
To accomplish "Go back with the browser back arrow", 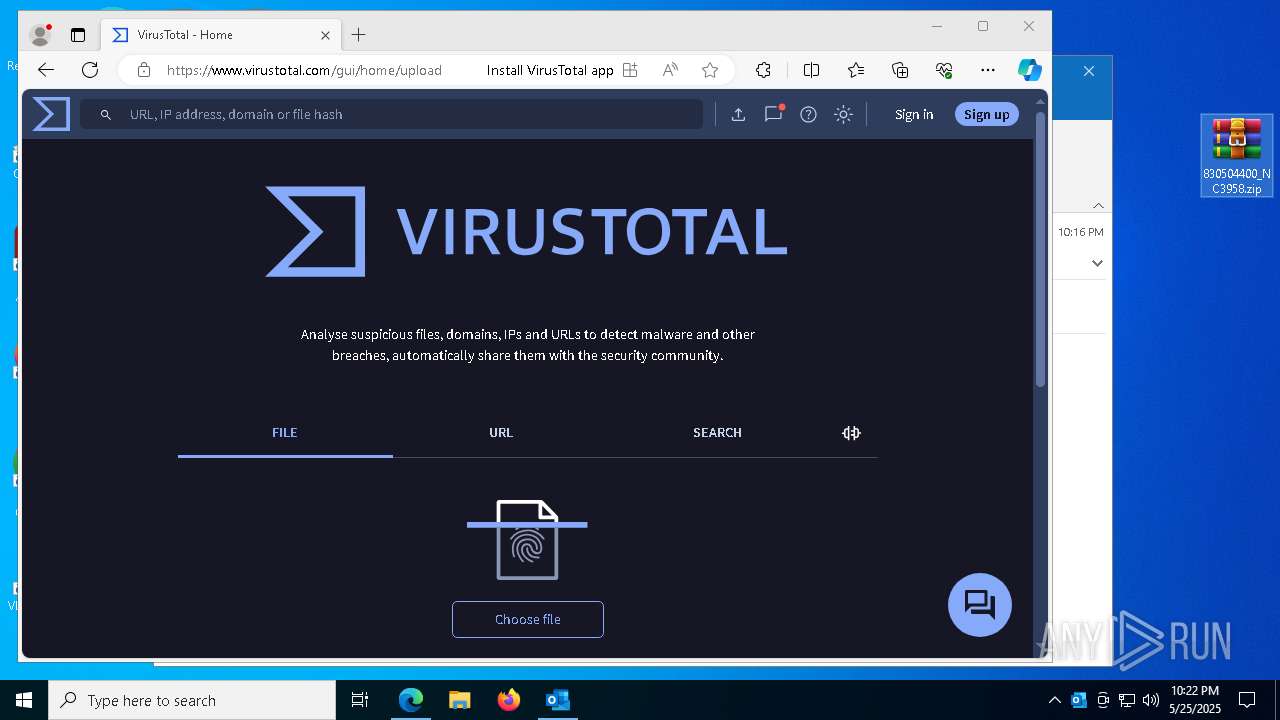I will pos(45,70).
